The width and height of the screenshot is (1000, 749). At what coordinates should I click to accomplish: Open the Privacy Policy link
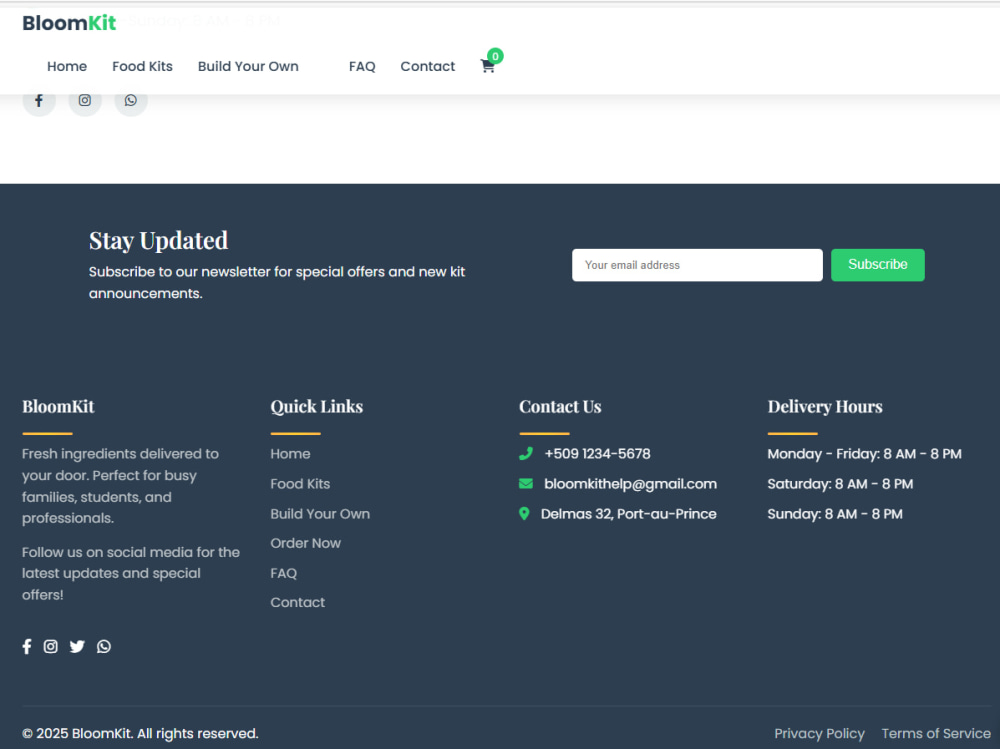pyautogui.click(x=820, y=734)
